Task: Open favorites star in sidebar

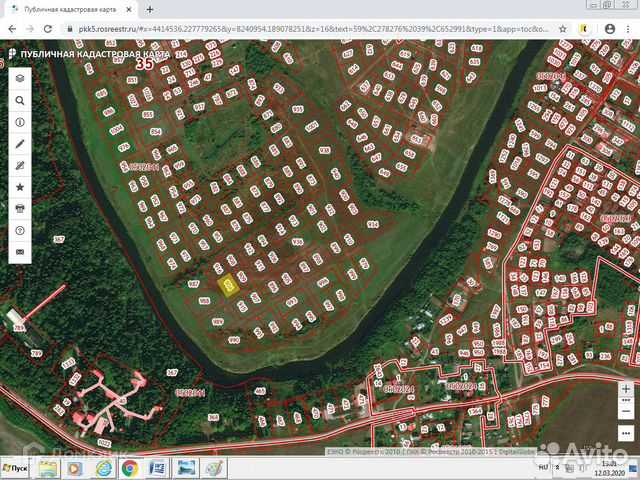Action: (20, 187)
